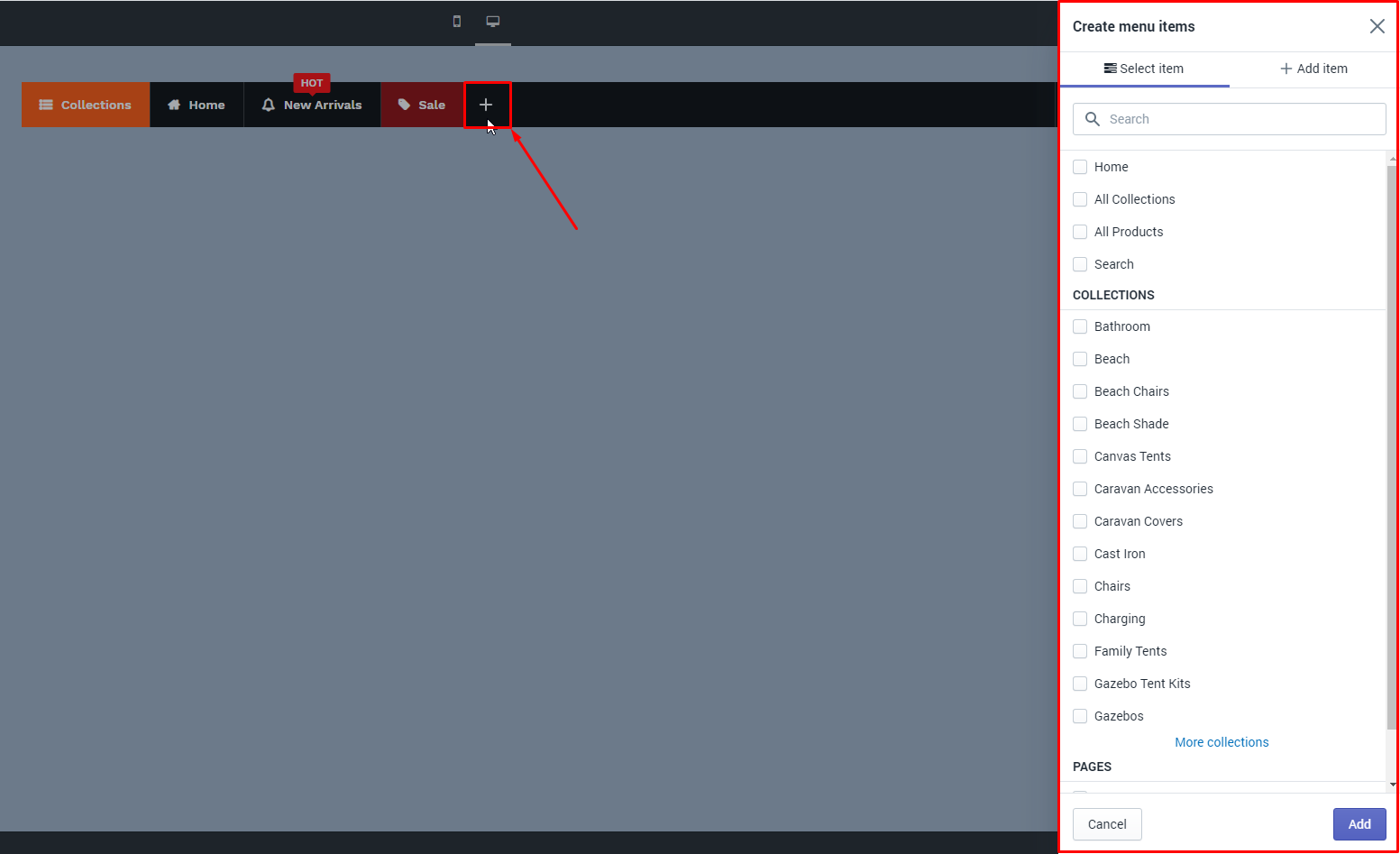1400x854 pixels.
Task: Click the Add button
Action: [x=1359, y=824]
